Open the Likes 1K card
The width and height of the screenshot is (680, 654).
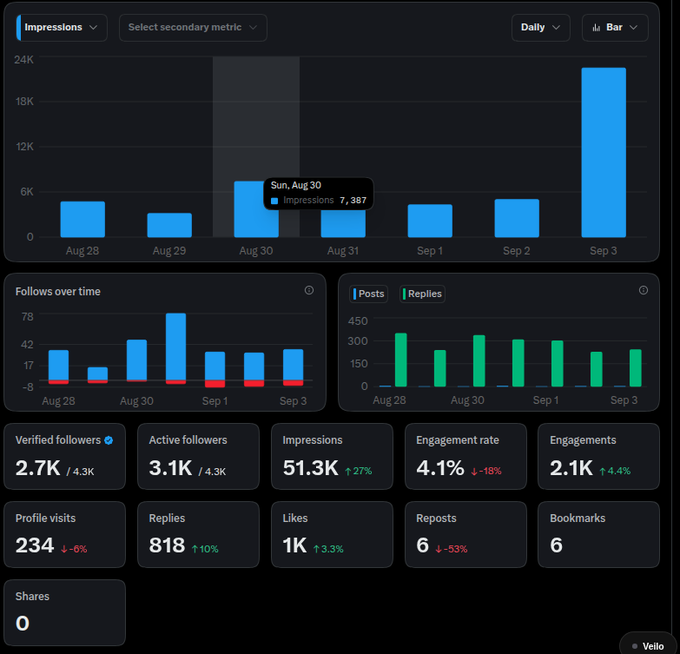(332, 534)
